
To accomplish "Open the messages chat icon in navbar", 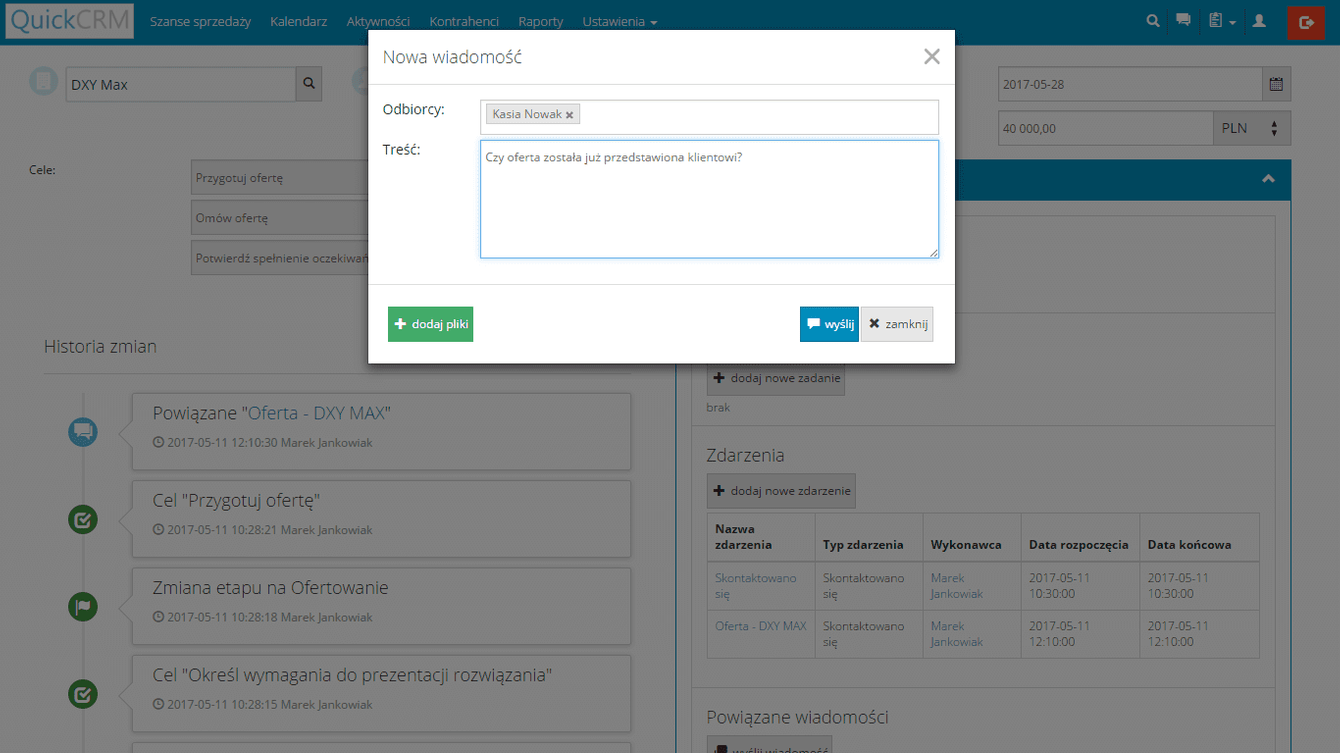I will [x=1183, y=21].
